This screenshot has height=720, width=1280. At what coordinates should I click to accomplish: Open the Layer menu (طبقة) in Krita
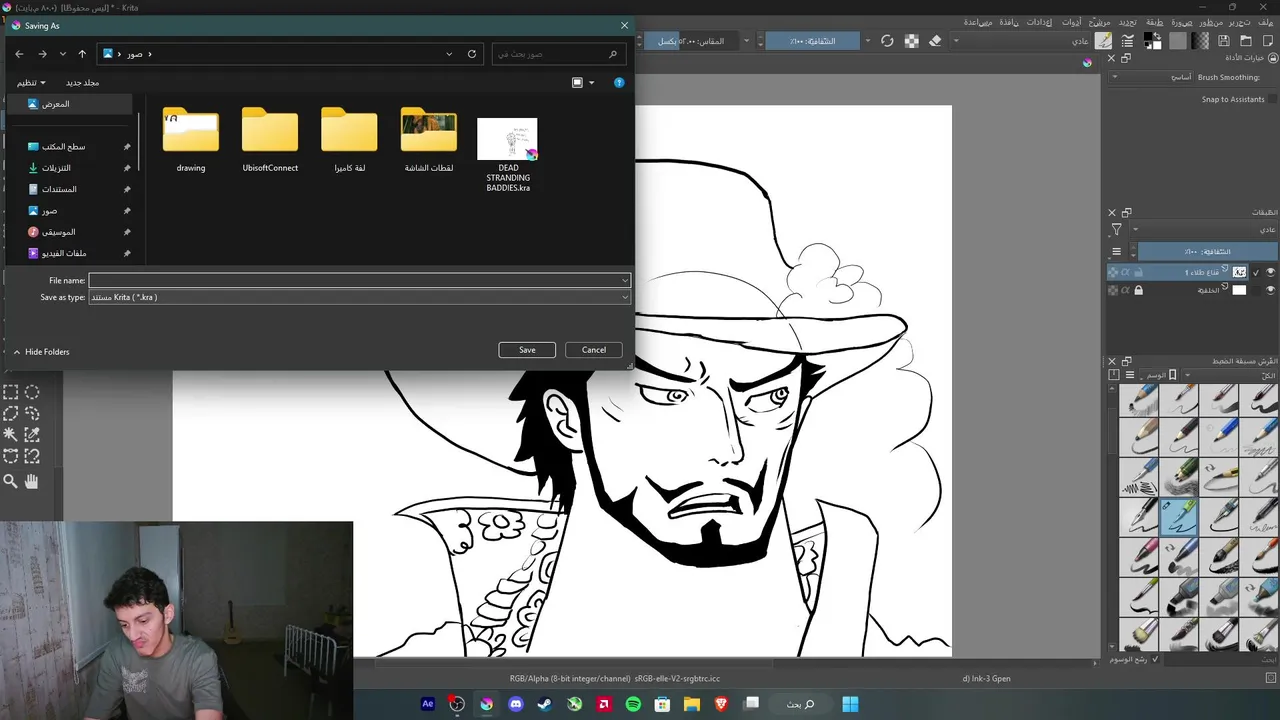(1154, 22)
